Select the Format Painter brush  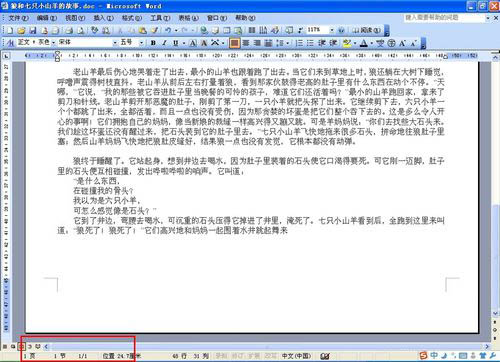pos(154,30)
